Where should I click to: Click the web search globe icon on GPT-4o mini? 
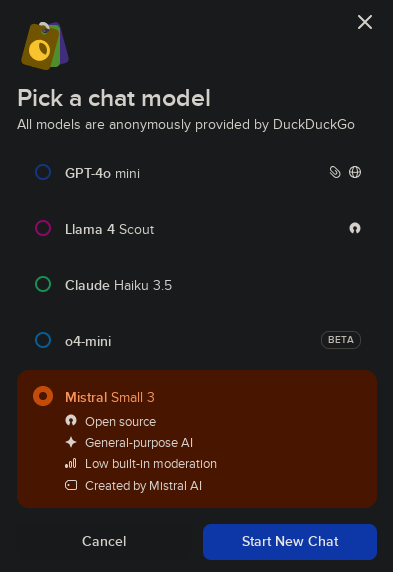point(355,172)
